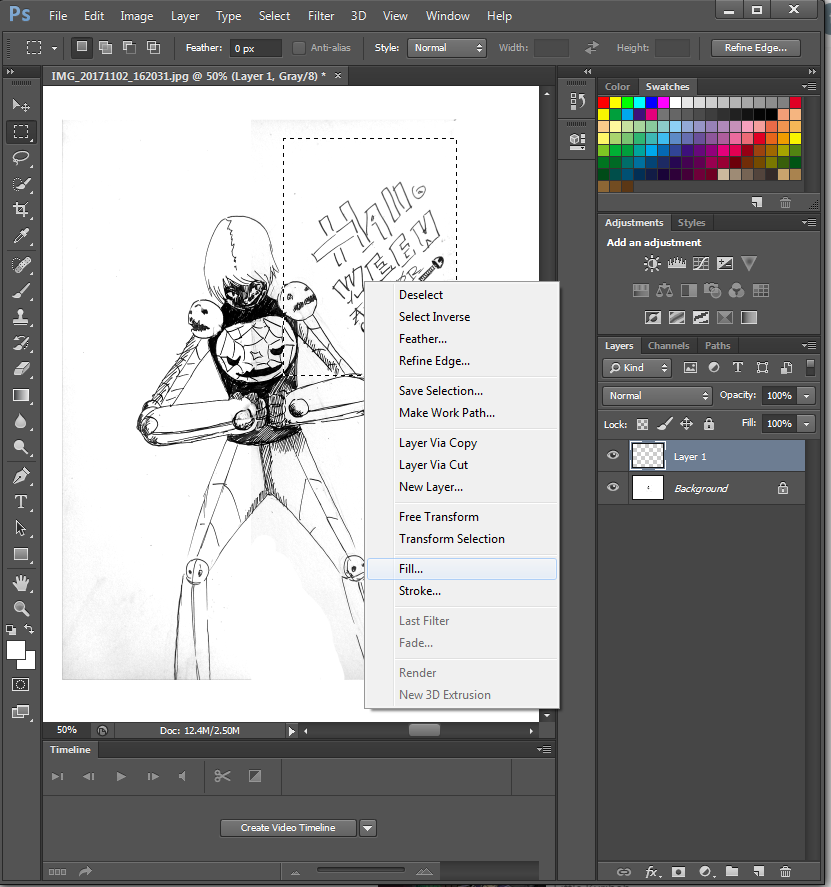Create a new layer group folder
The width and height of the screenshot is (831, 887).
point(732,871)
